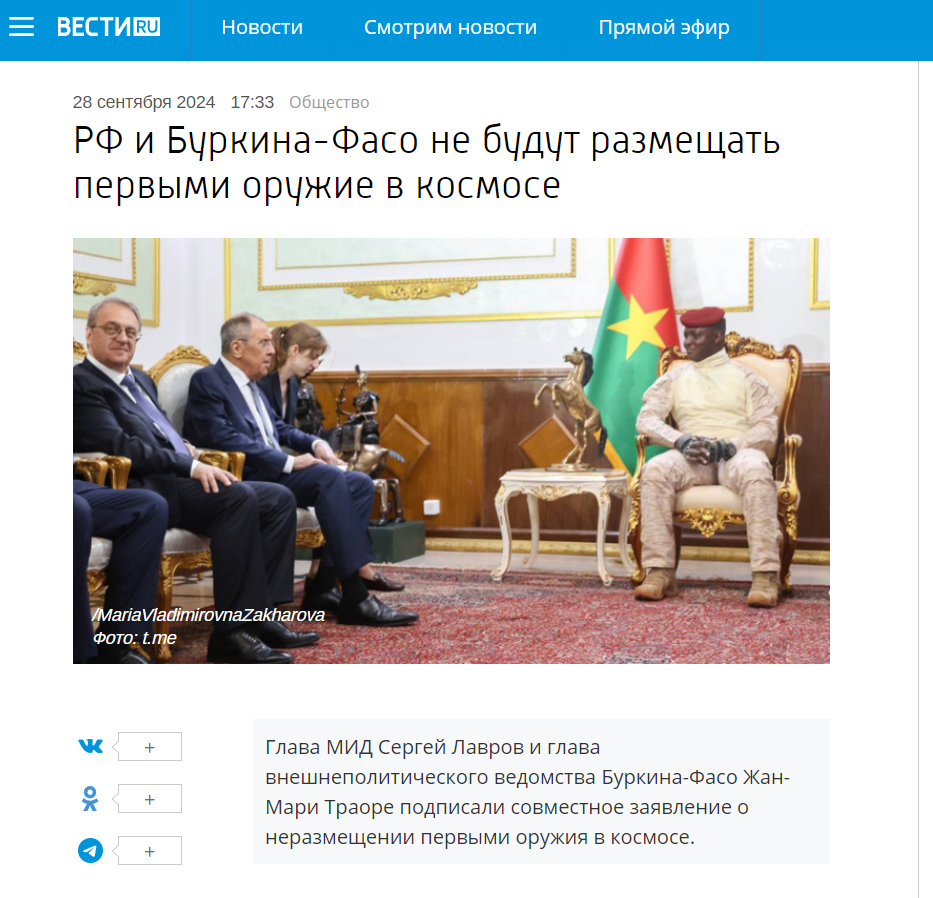Open the Новости menu item

click(x=262, y=27)
